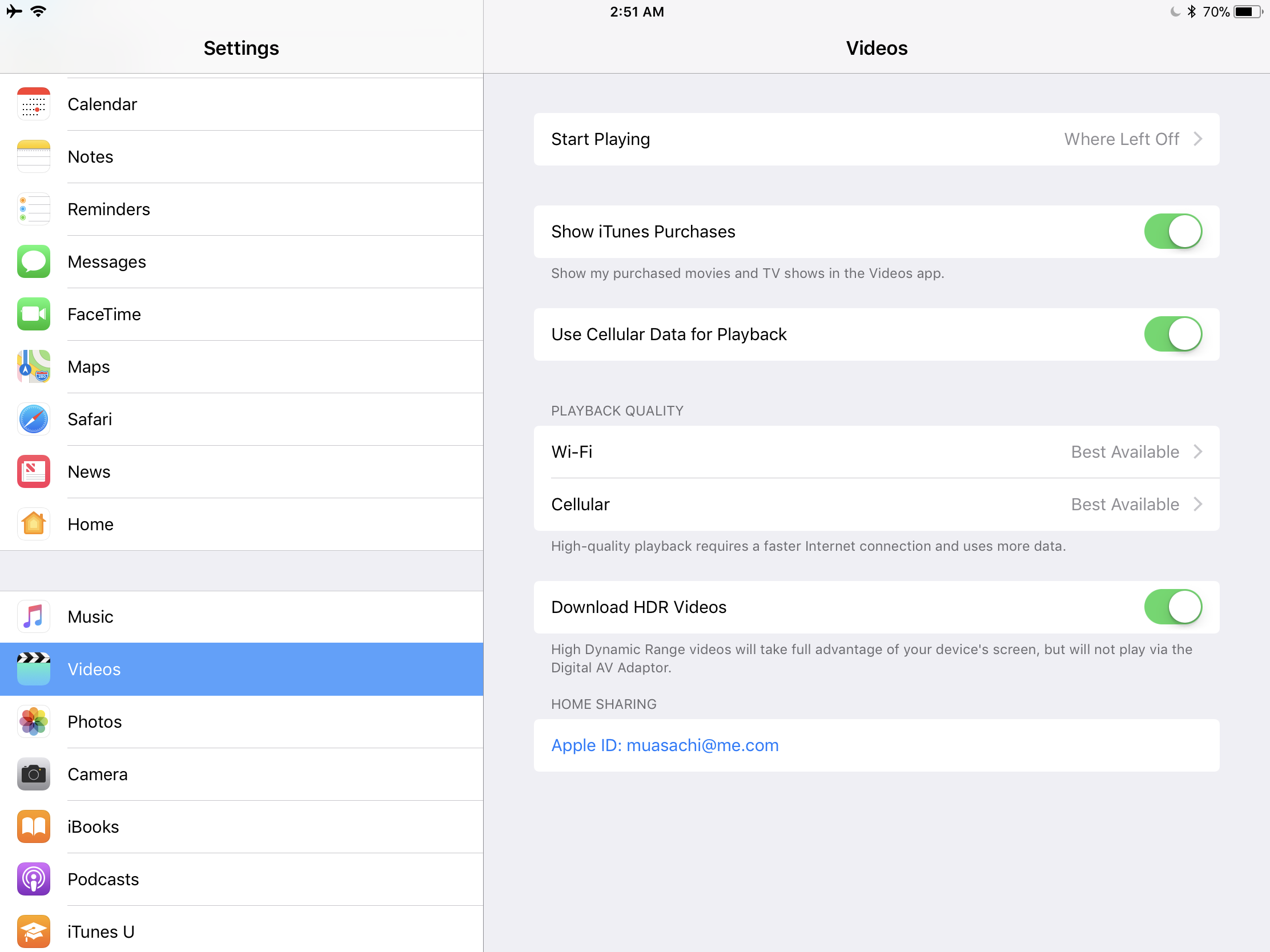
Task: Open Calendar settings row
Action: click(241, 104)
